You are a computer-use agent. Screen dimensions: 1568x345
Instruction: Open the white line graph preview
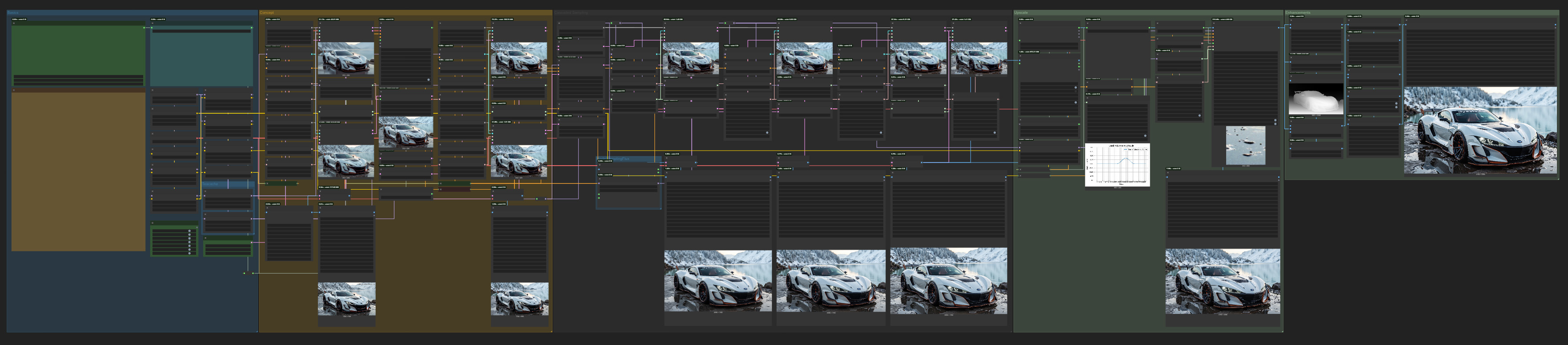(1117, 164)
